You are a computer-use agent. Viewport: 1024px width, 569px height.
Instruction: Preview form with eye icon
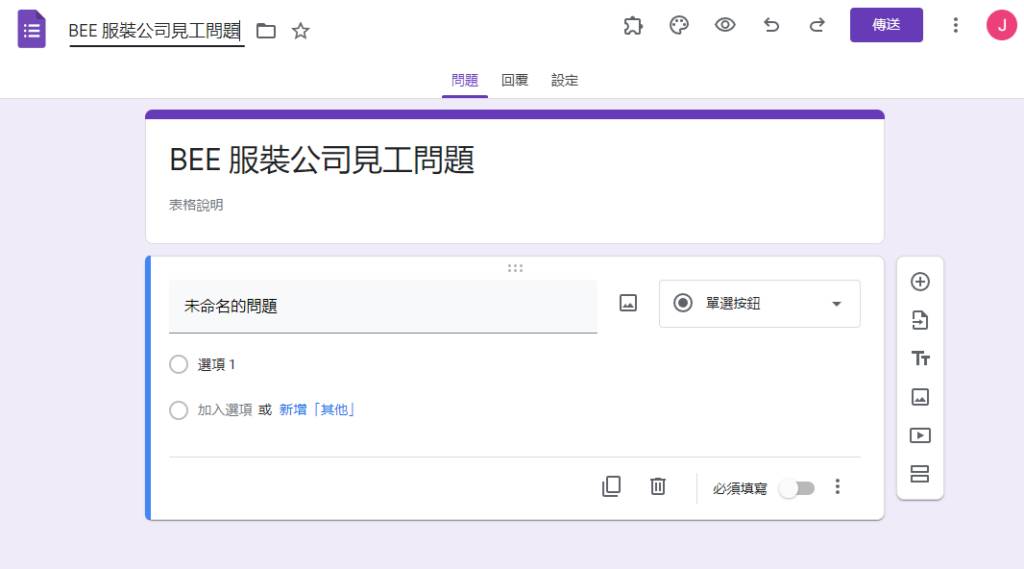[x=725, y=25]
